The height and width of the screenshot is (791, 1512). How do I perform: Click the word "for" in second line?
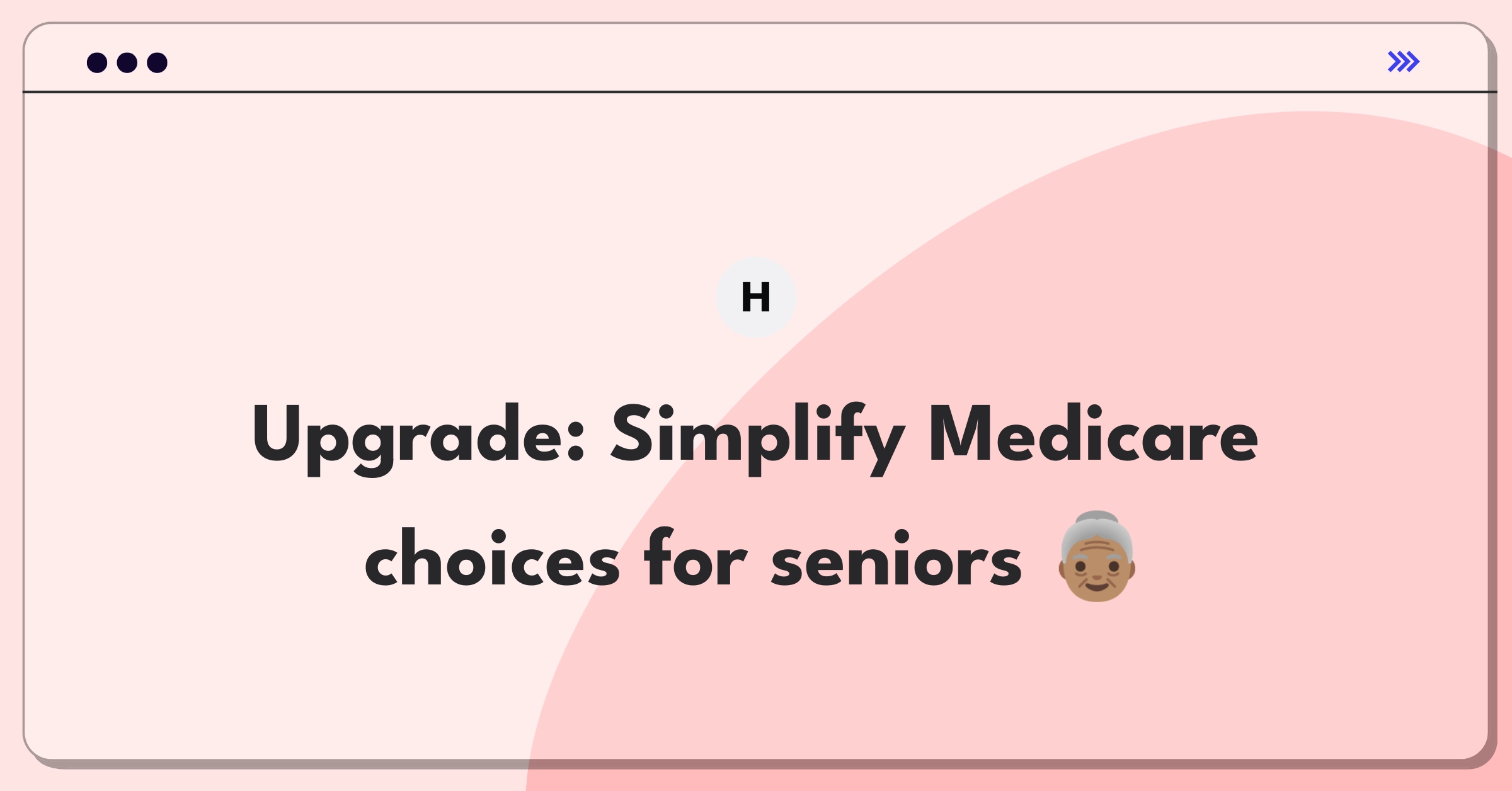point(696,557)
